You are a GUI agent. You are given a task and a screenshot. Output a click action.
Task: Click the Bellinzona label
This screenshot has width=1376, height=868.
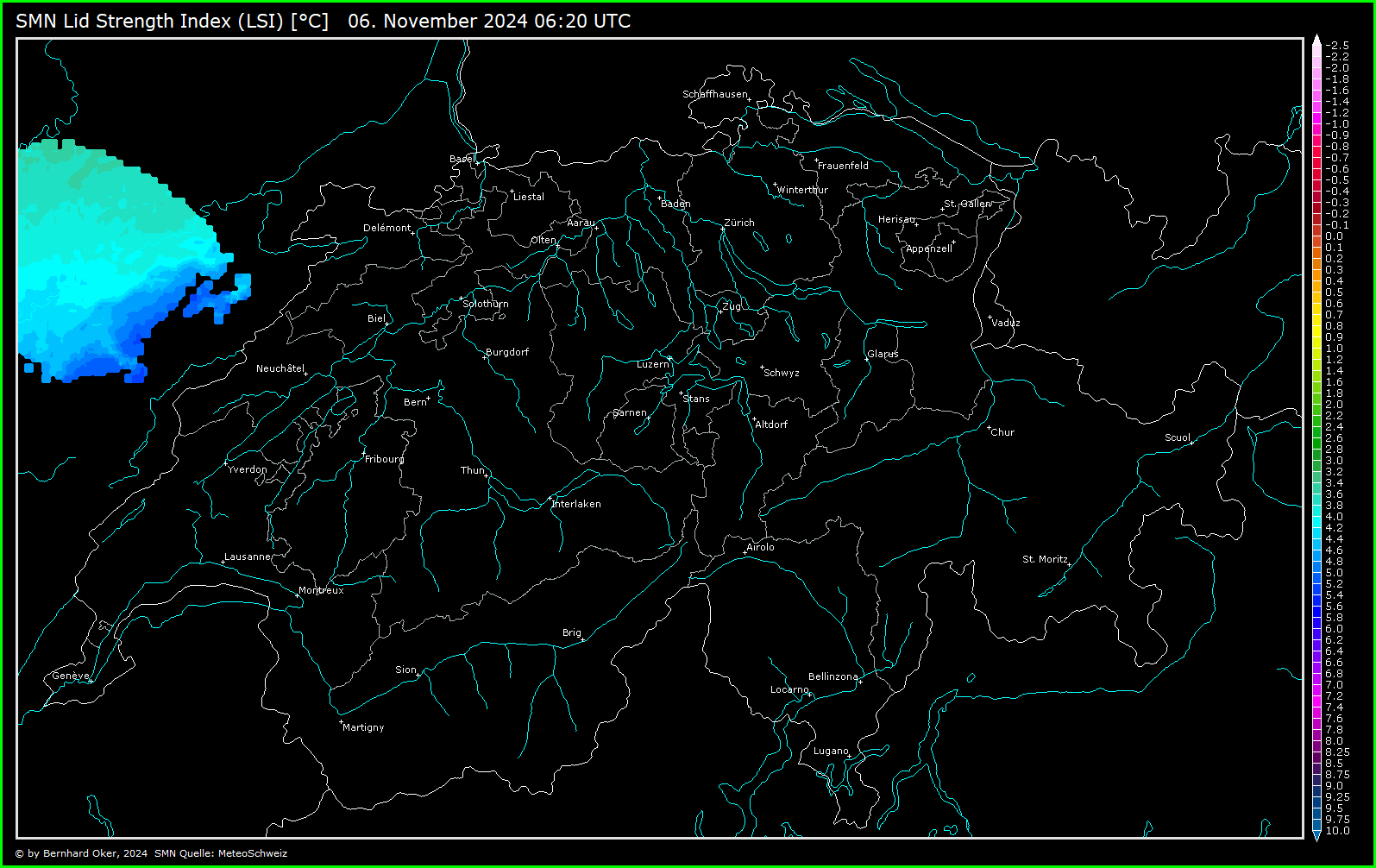pos(833,676)
